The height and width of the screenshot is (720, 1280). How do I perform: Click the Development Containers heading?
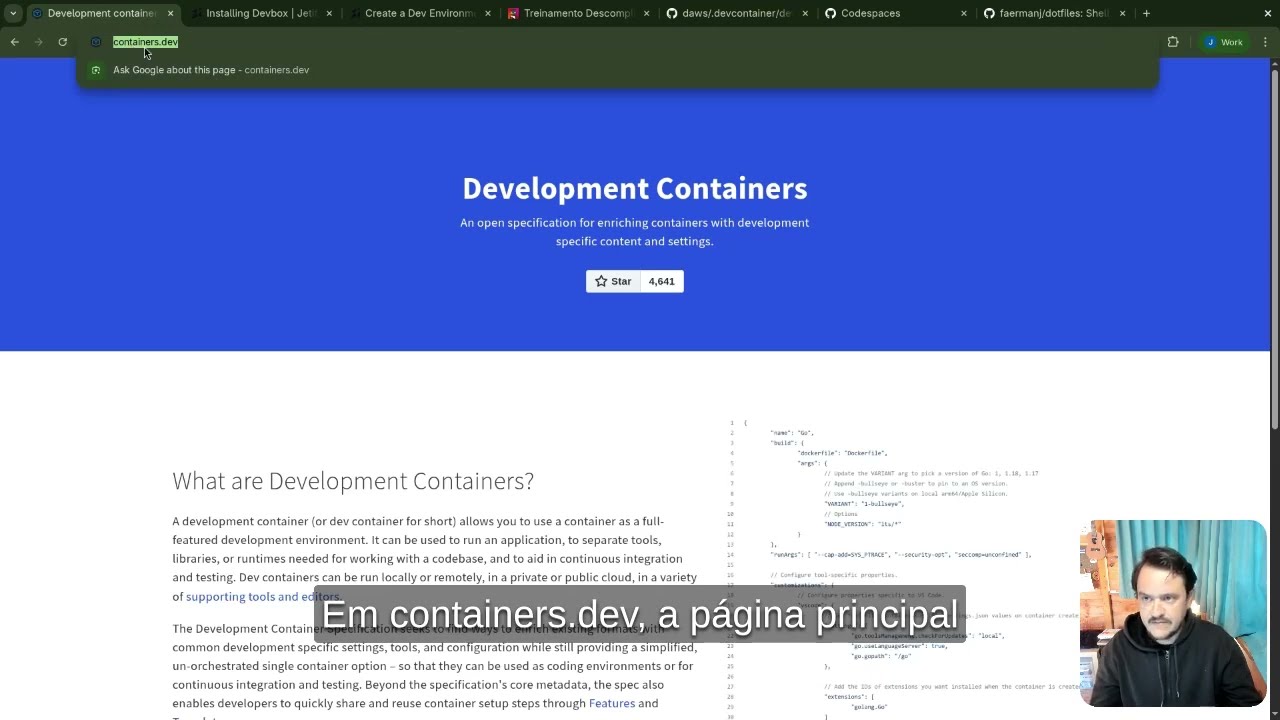[635, 188]
